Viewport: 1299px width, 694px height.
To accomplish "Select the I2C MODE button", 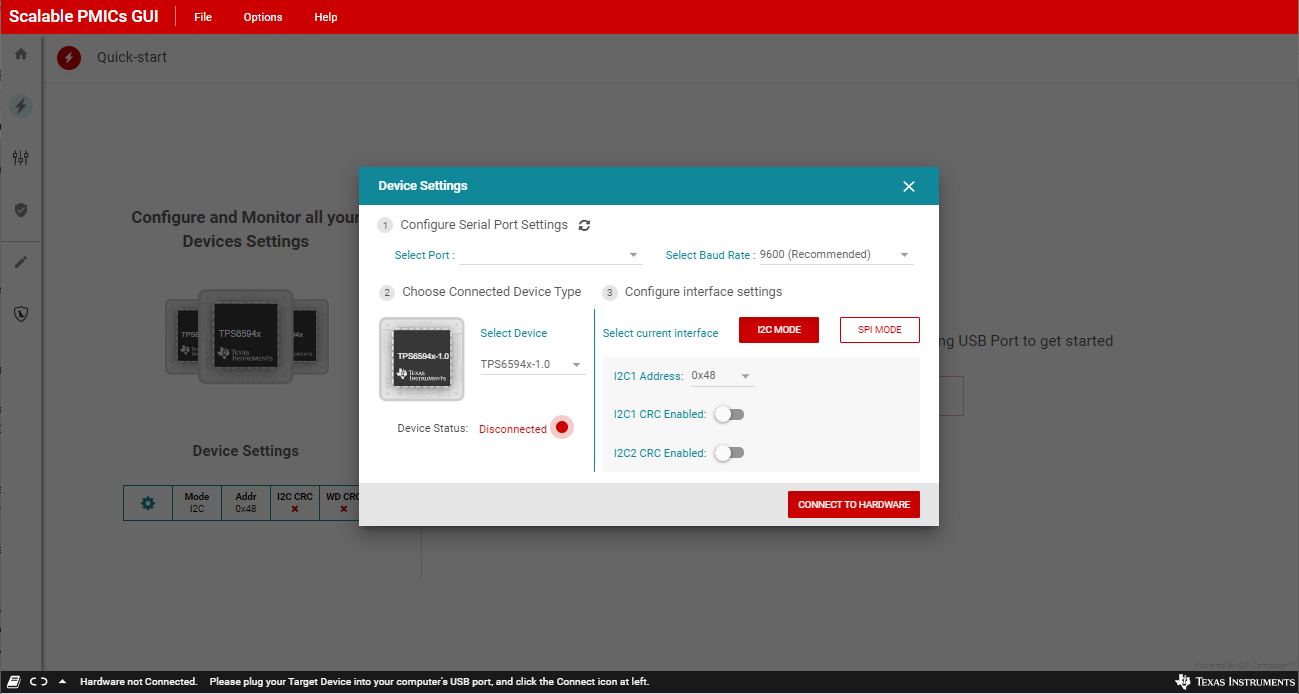I will (778, 330).
